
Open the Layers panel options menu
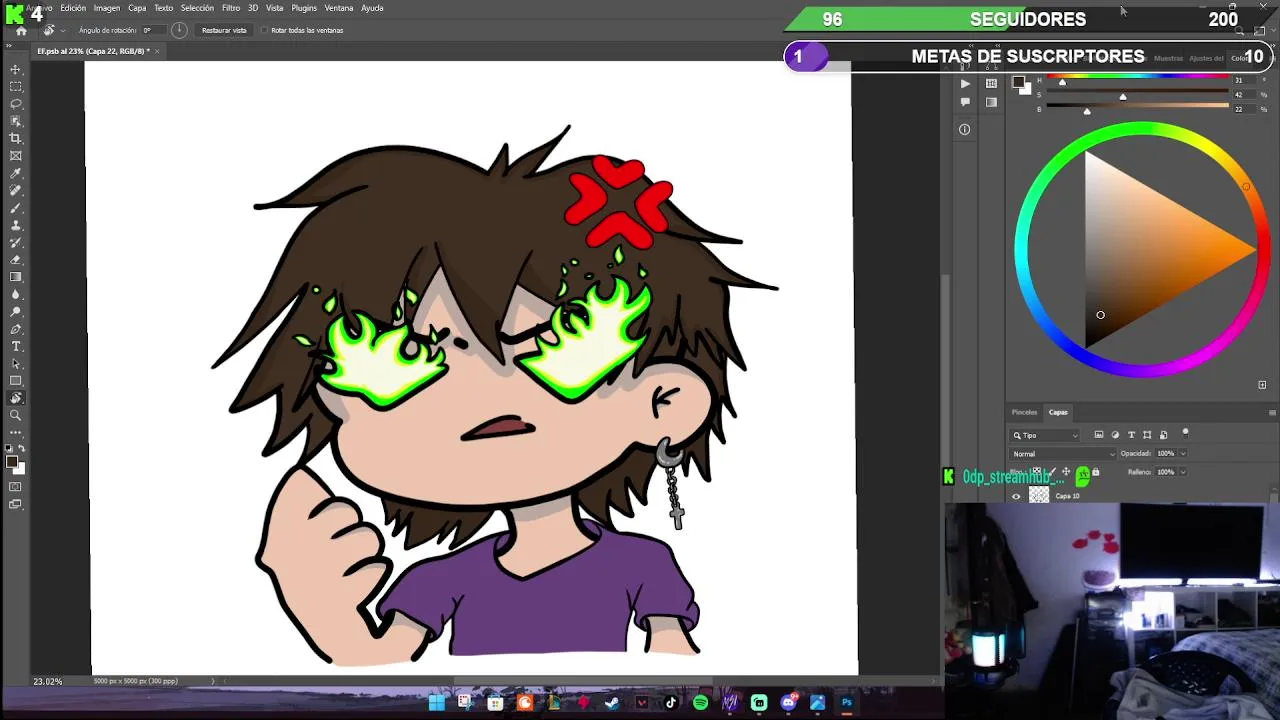point(1272,412)
